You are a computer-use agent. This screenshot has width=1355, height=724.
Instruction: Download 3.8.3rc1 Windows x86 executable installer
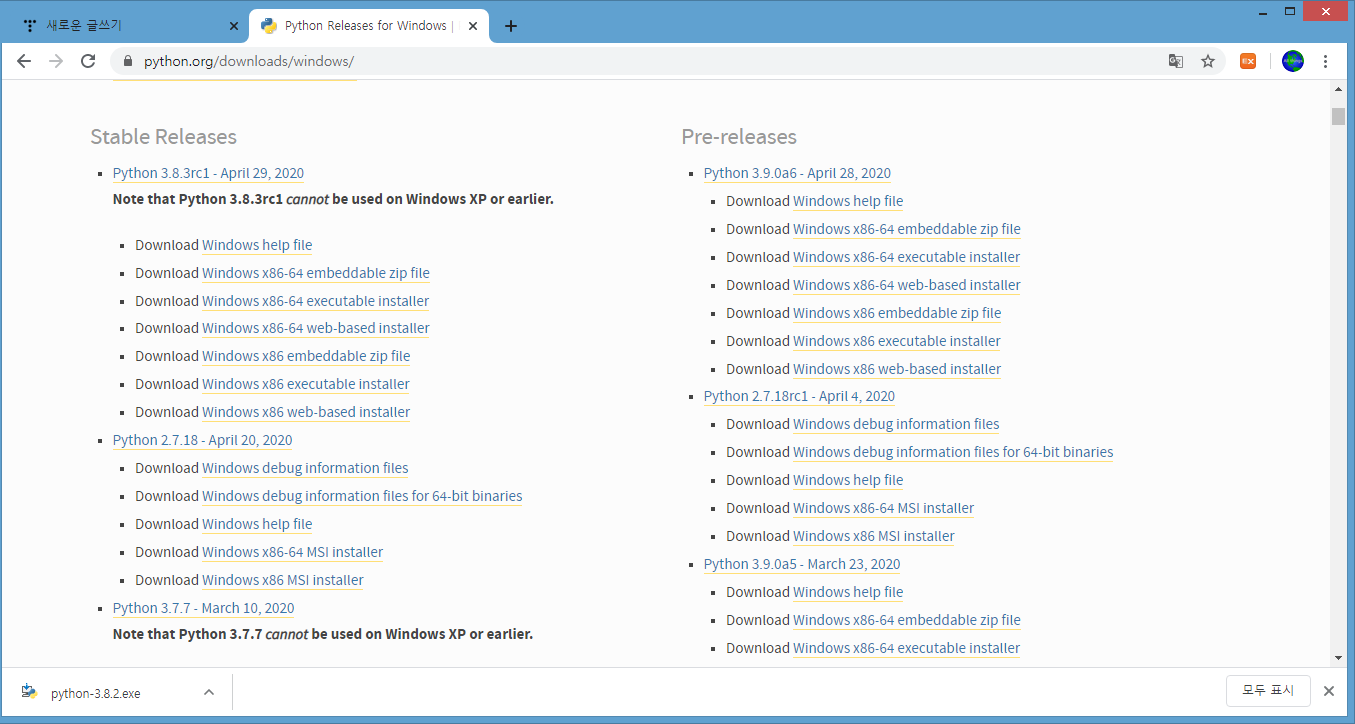(306, 384)
